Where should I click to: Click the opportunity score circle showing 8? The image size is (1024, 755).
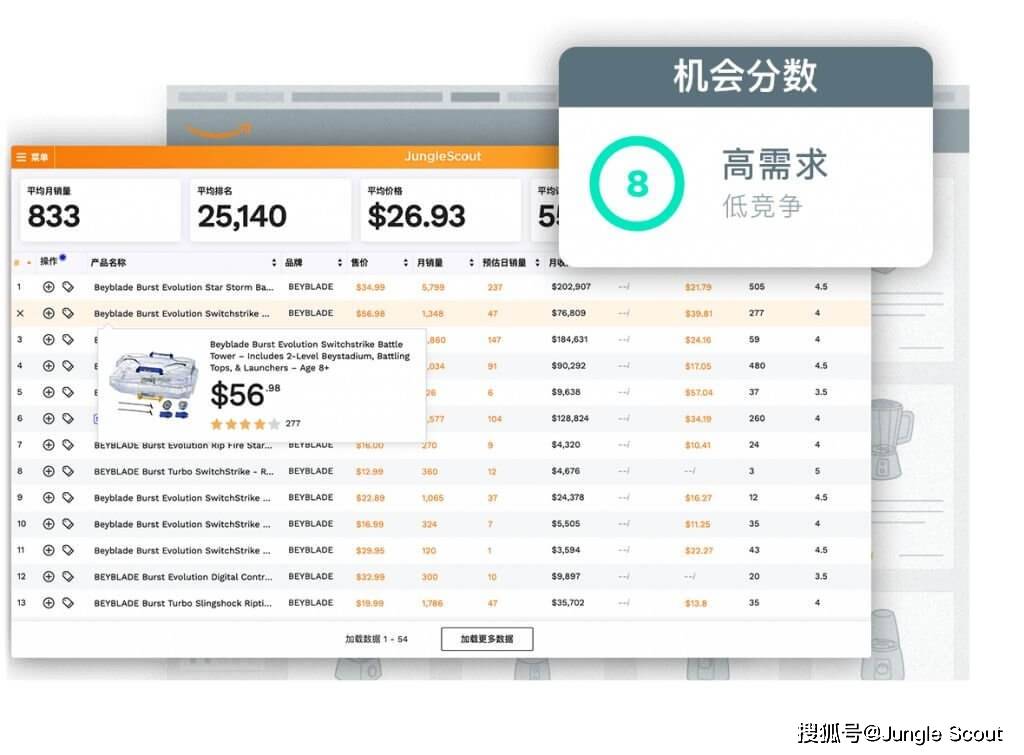point(637,184)
